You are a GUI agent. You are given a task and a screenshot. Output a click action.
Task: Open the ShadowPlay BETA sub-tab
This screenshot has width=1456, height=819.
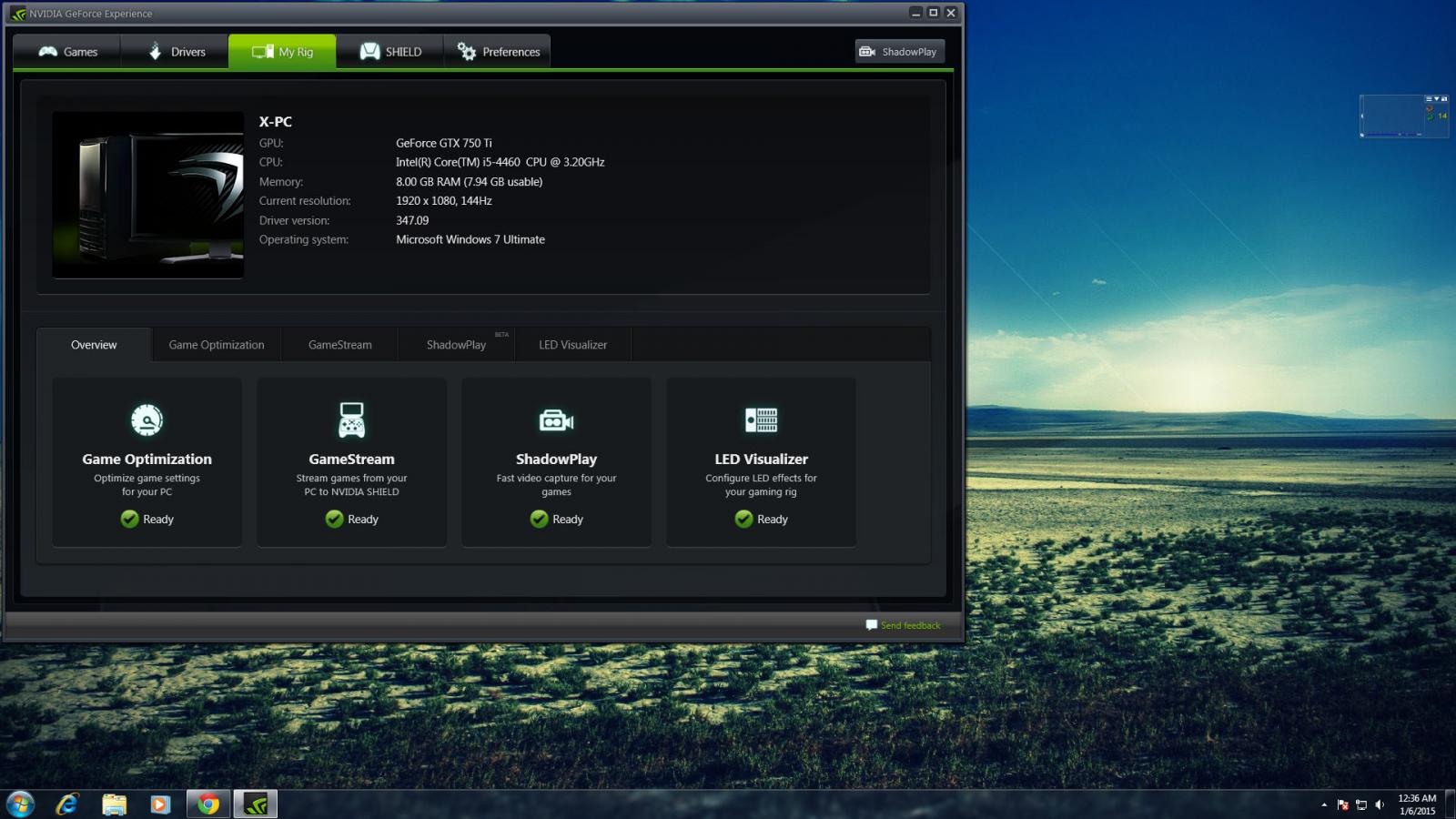457,345
